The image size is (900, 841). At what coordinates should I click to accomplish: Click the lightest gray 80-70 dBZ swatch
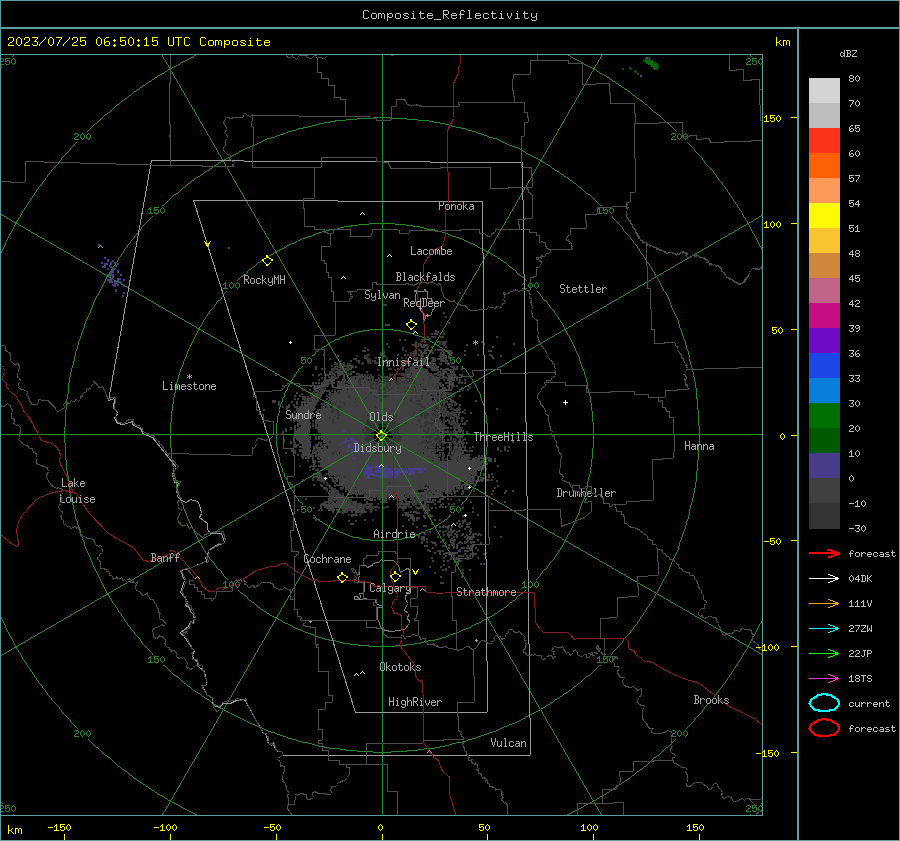click(824, 91)
